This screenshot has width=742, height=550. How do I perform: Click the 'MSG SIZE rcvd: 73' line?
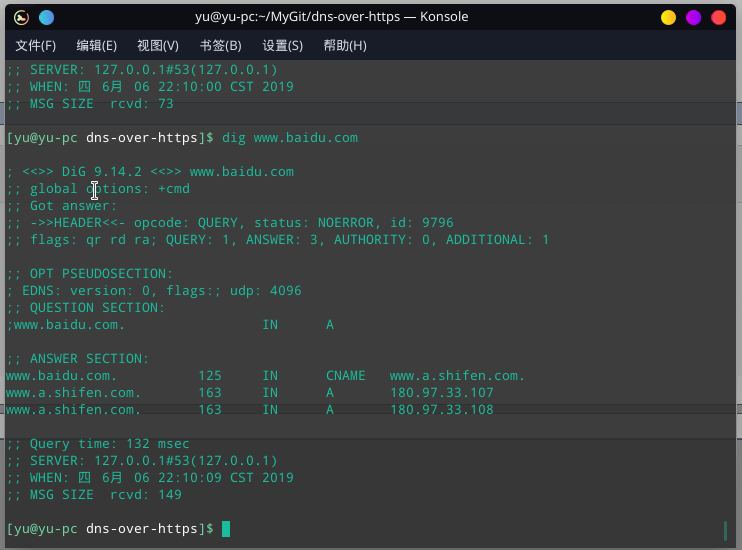click(x=90, y=104)
